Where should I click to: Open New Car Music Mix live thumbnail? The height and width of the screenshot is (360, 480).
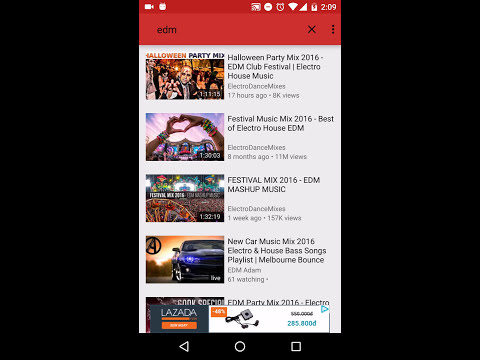(185, 260)
